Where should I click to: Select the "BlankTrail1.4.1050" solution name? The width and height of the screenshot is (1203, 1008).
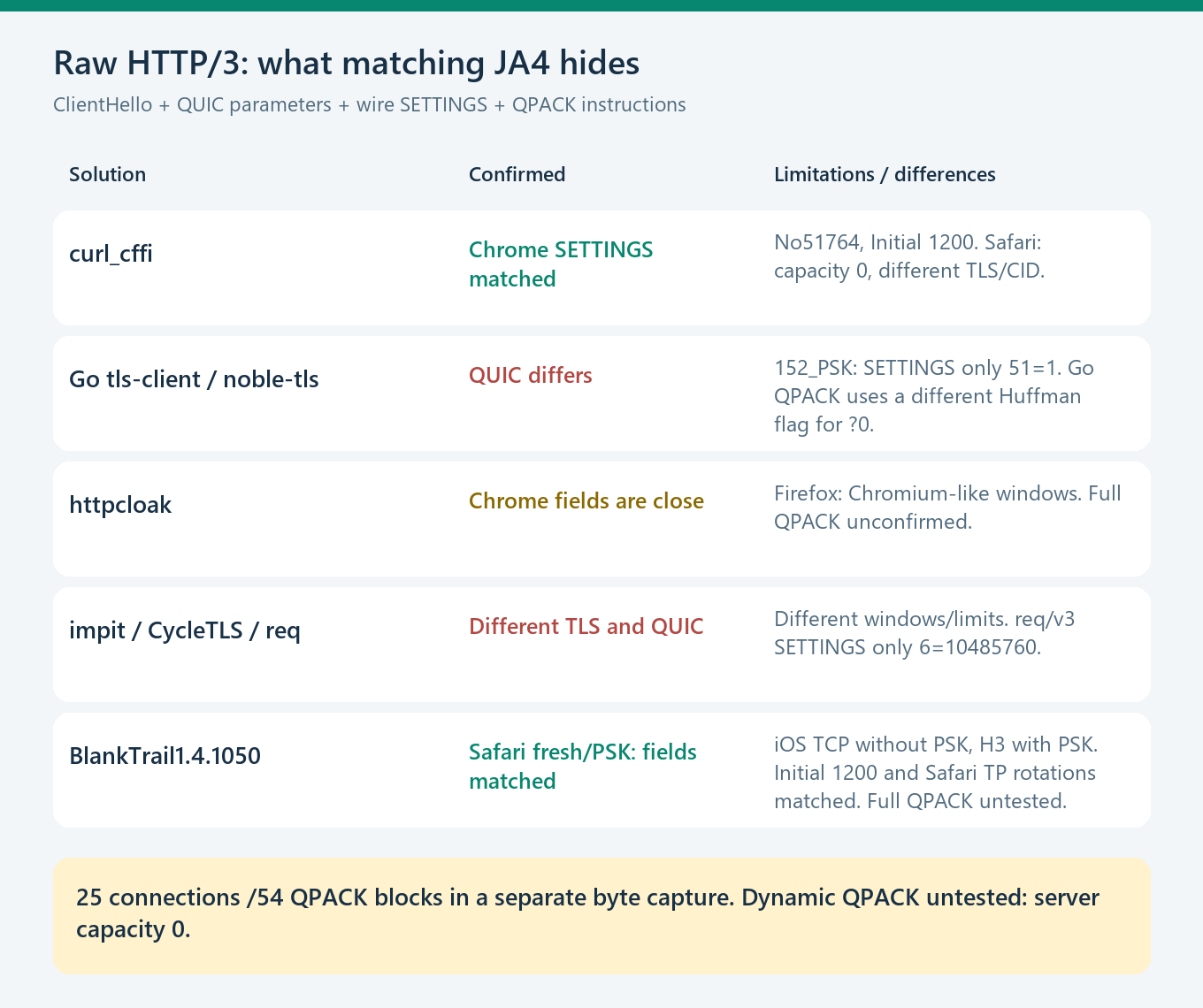pyautogui.click(x=165, y=756)
